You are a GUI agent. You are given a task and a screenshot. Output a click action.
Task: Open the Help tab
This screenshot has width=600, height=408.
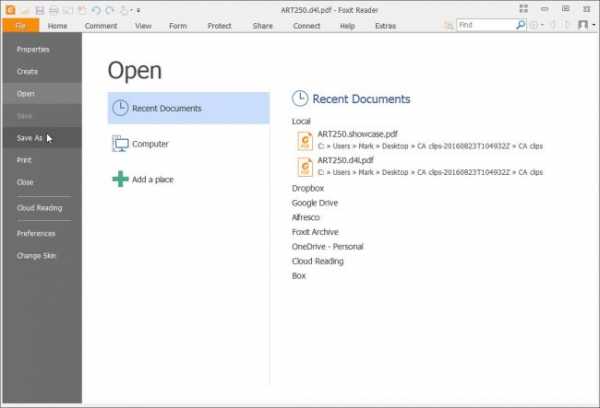347,26
